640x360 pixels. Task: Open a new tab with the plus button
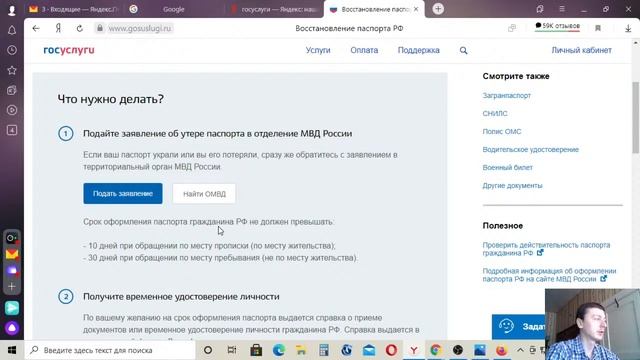click(x=438, y=9)
